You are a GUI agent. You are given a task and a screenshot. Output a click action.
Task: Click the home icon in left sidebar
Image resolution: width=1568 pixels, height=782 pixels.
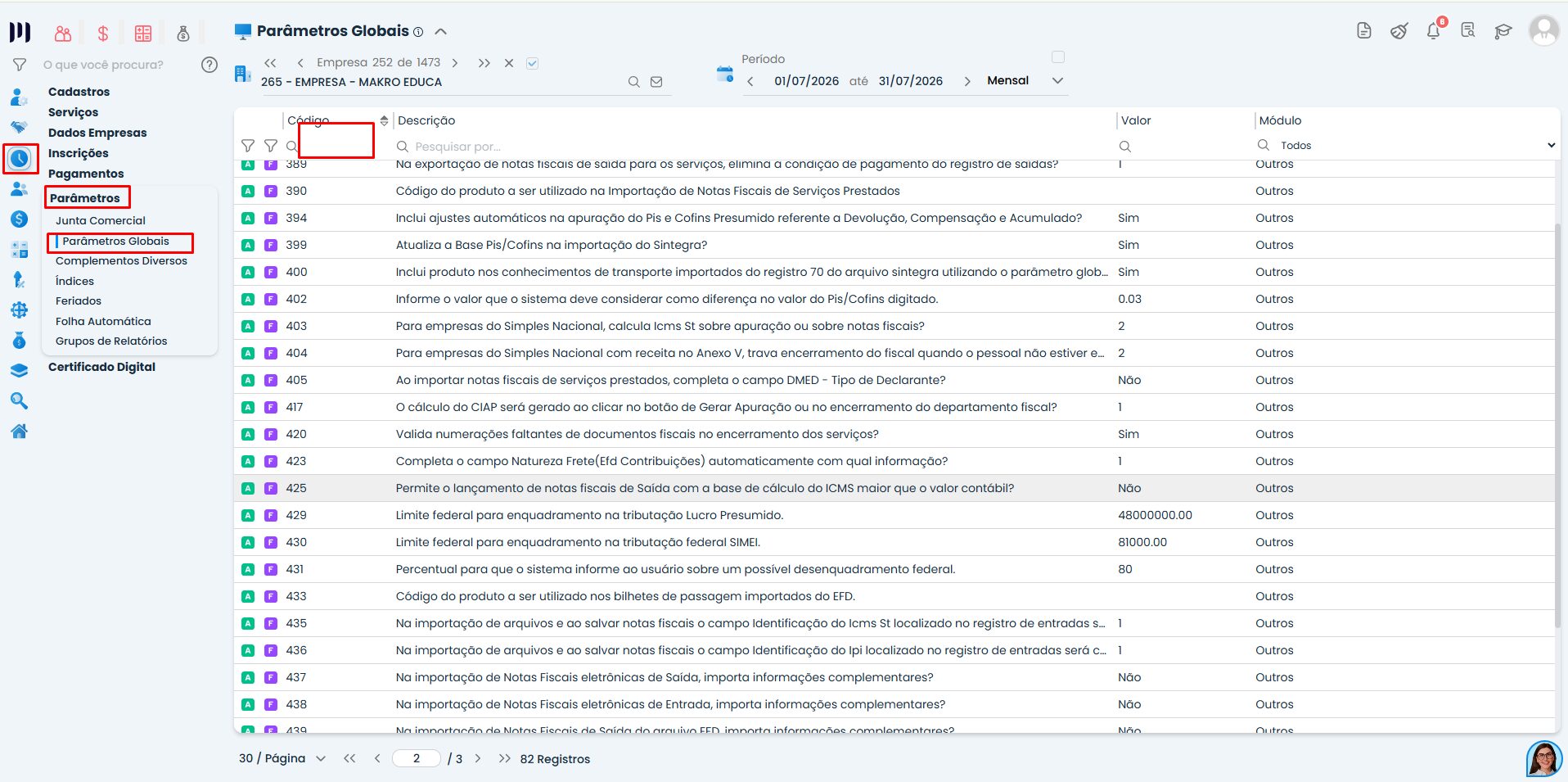tap(19, 432)
